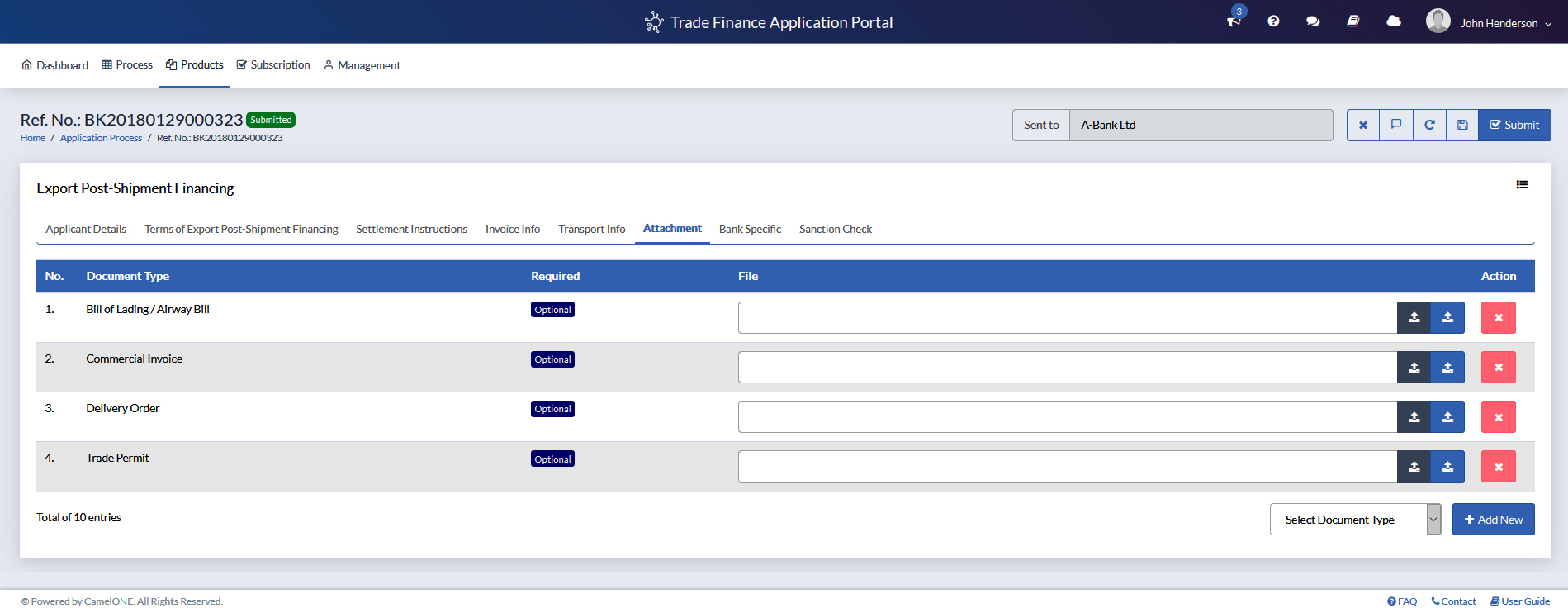Click the blue upload icon for Trade Permit
The width and height of the screenshot is (1568, 613).
click(1447, 467)
